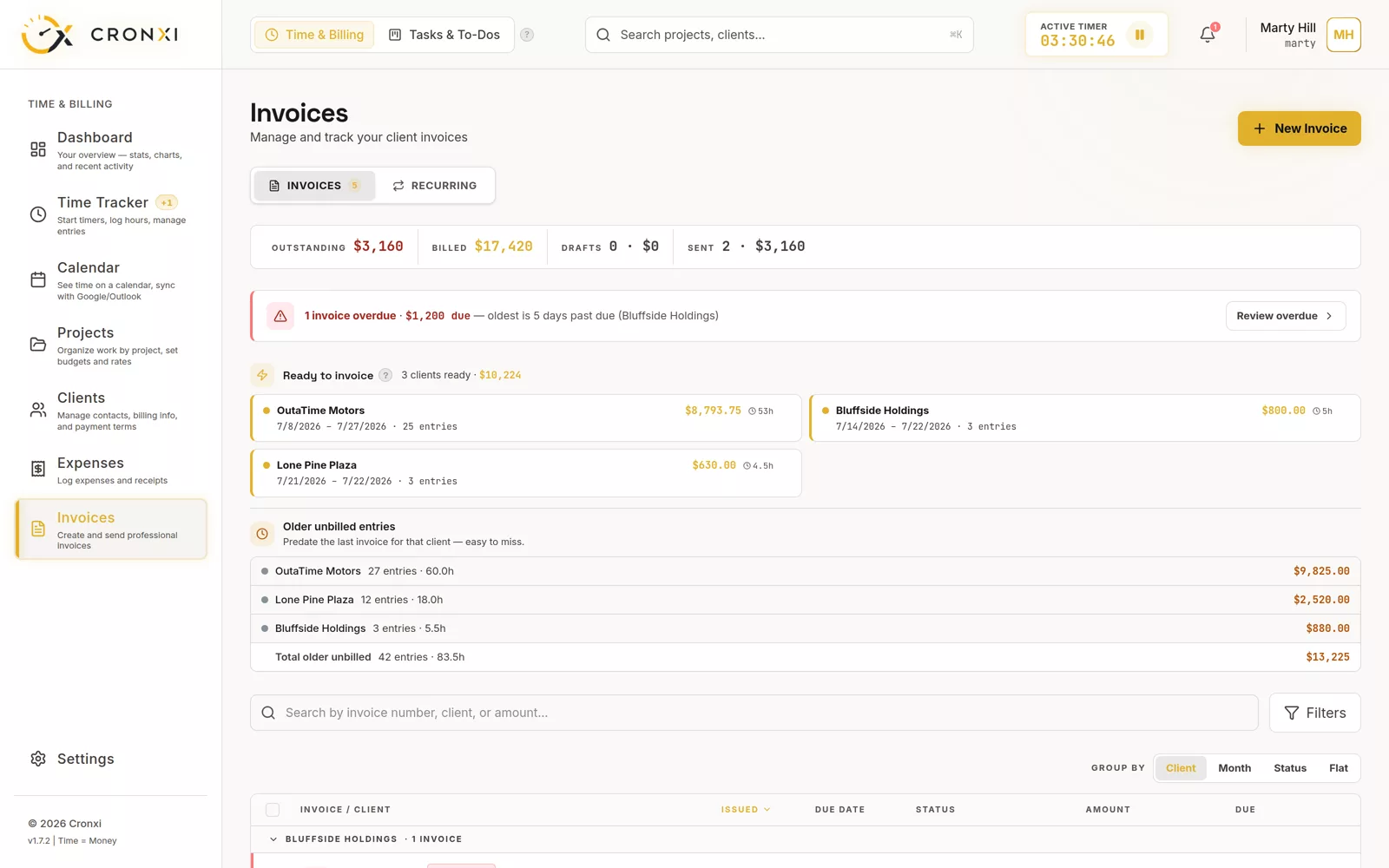Click the Invoices document icon in sidebar
This screenshot has width=1389, height=868.
[38, 529]
